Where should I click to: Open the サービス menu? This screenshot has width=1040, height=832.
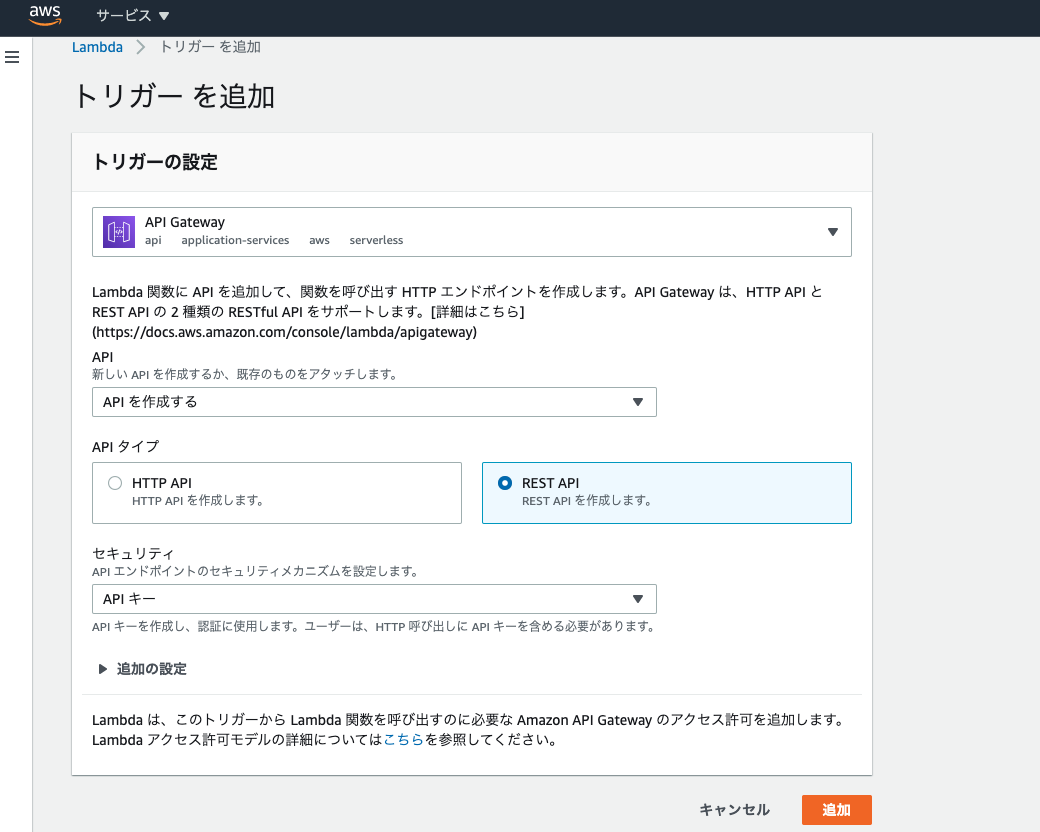tap(133, 15)
